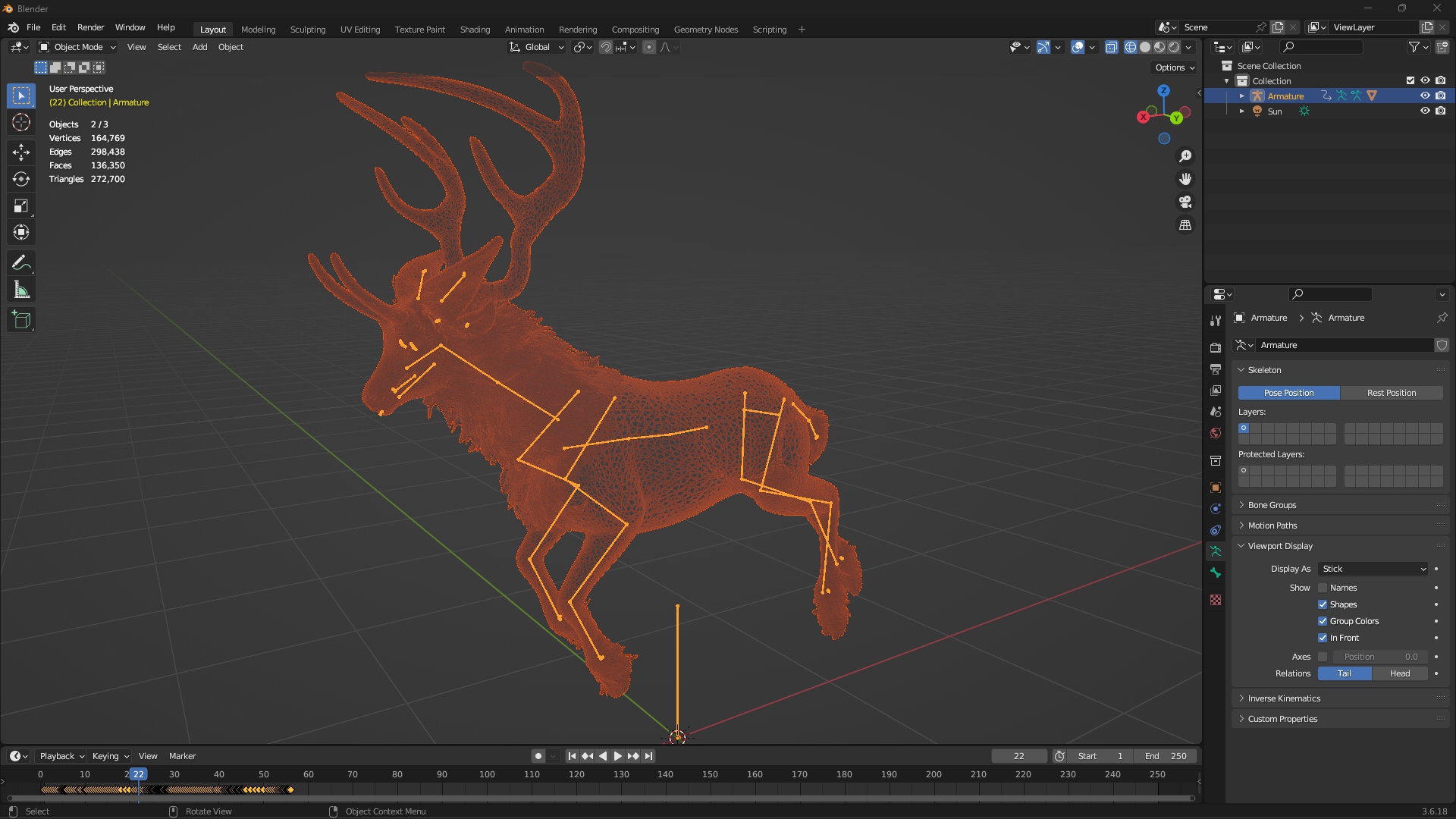
Task: Expand the Bone Groups panel
Action: (x=1272, y=505)
